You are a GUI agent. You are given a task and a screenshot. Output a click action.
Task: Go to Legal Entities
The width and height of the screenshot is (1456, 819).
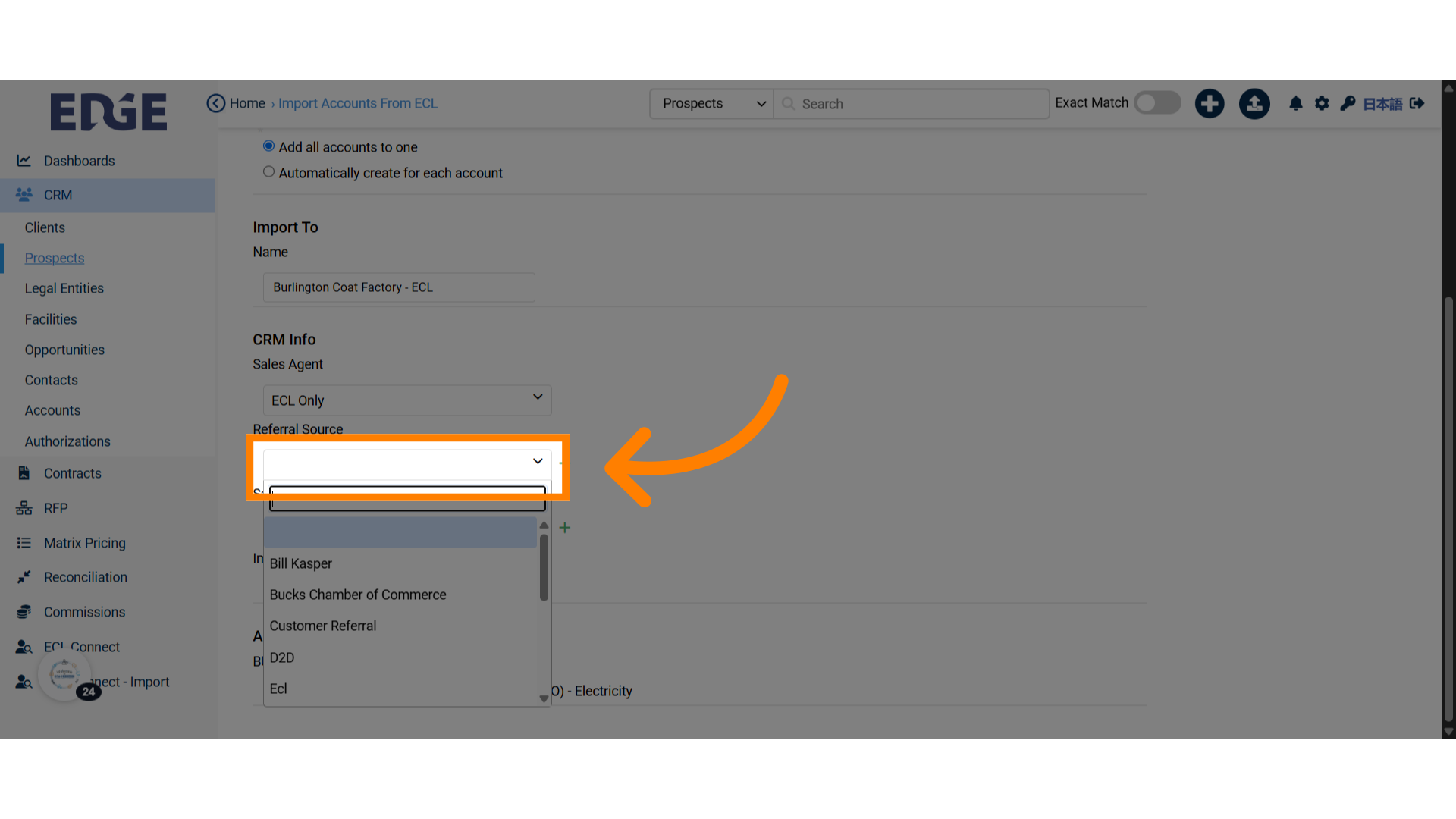pyautogui.click(x=64, y=288)
